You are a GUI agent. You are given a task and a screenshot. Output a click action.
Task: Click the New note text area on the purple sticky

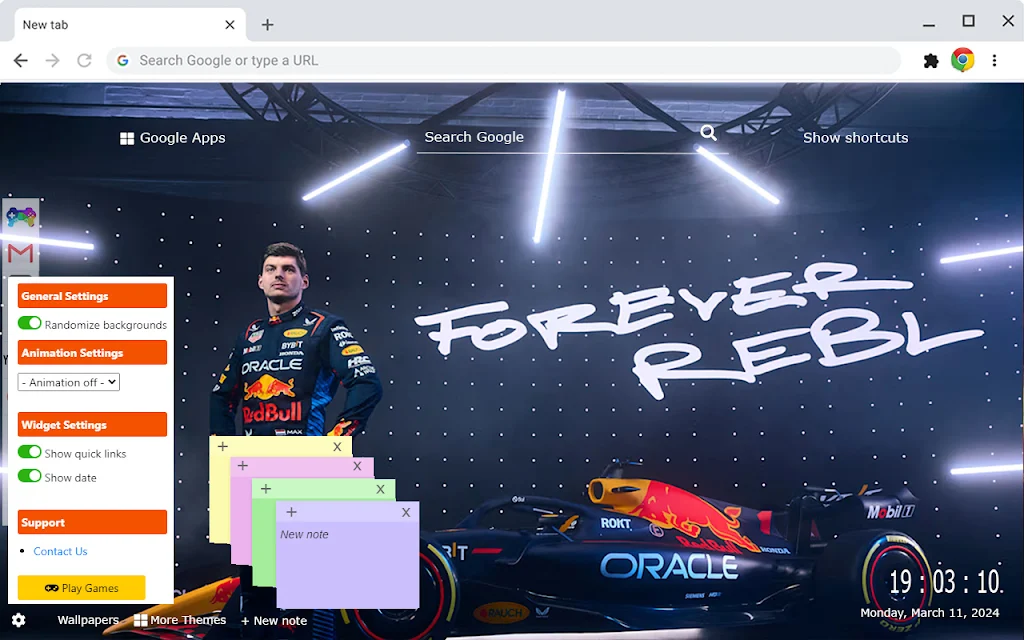pyautogui.click(x=347, y=565)
